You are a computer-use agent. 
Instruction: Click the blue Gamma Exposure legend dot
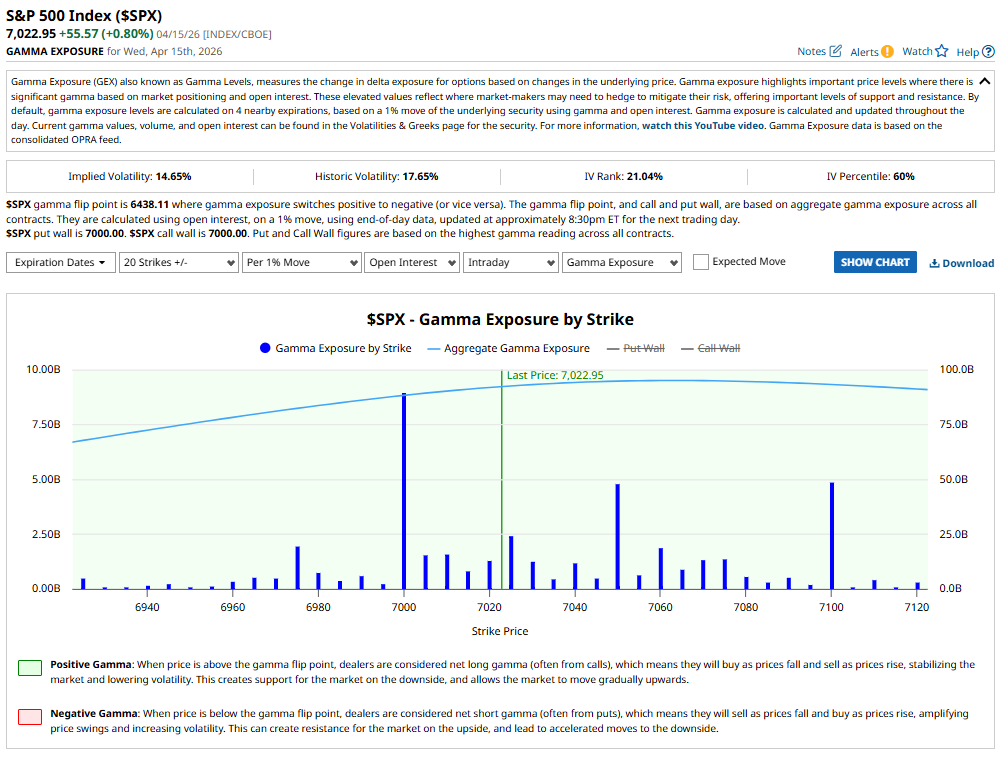(265, 348)
